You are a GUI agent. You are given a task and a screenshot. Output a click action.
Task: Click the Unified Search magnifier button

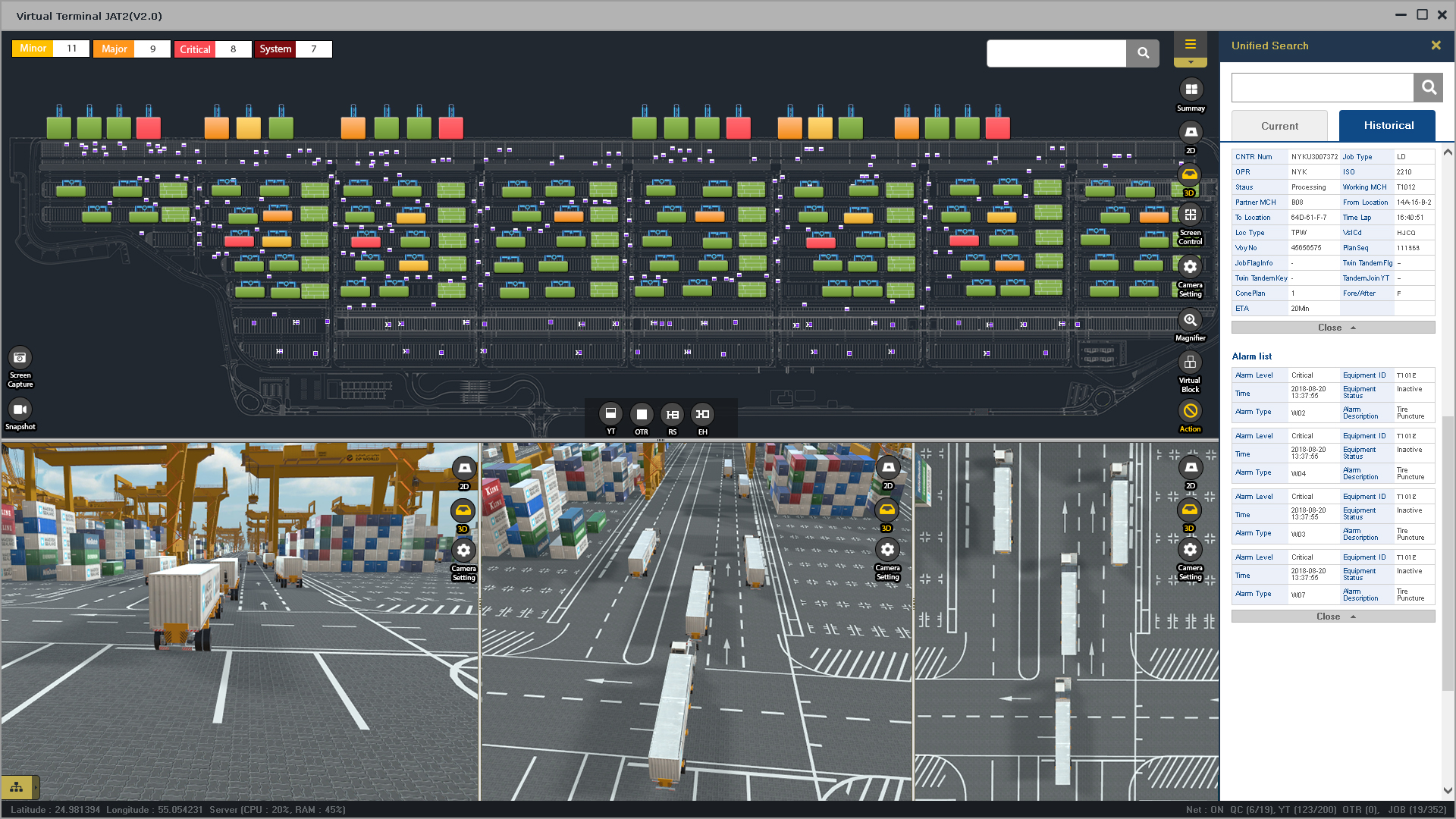(1428, 88)
